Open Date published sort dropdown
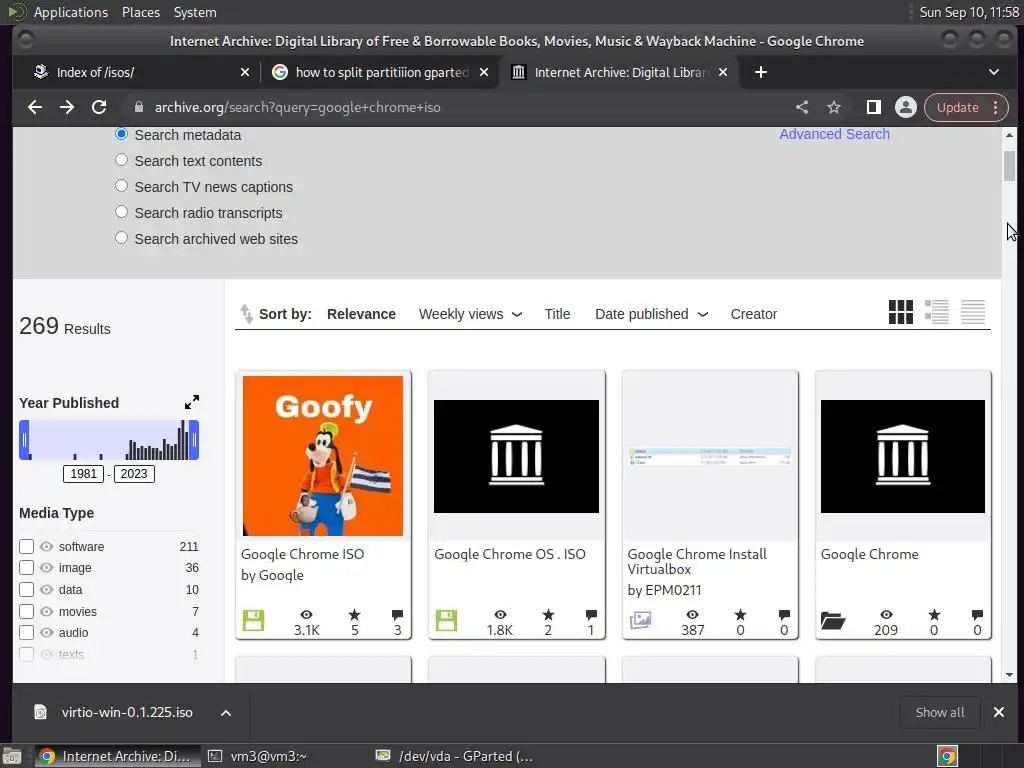This screenshot has height=768, width=1024. click(x=651, y=314)
